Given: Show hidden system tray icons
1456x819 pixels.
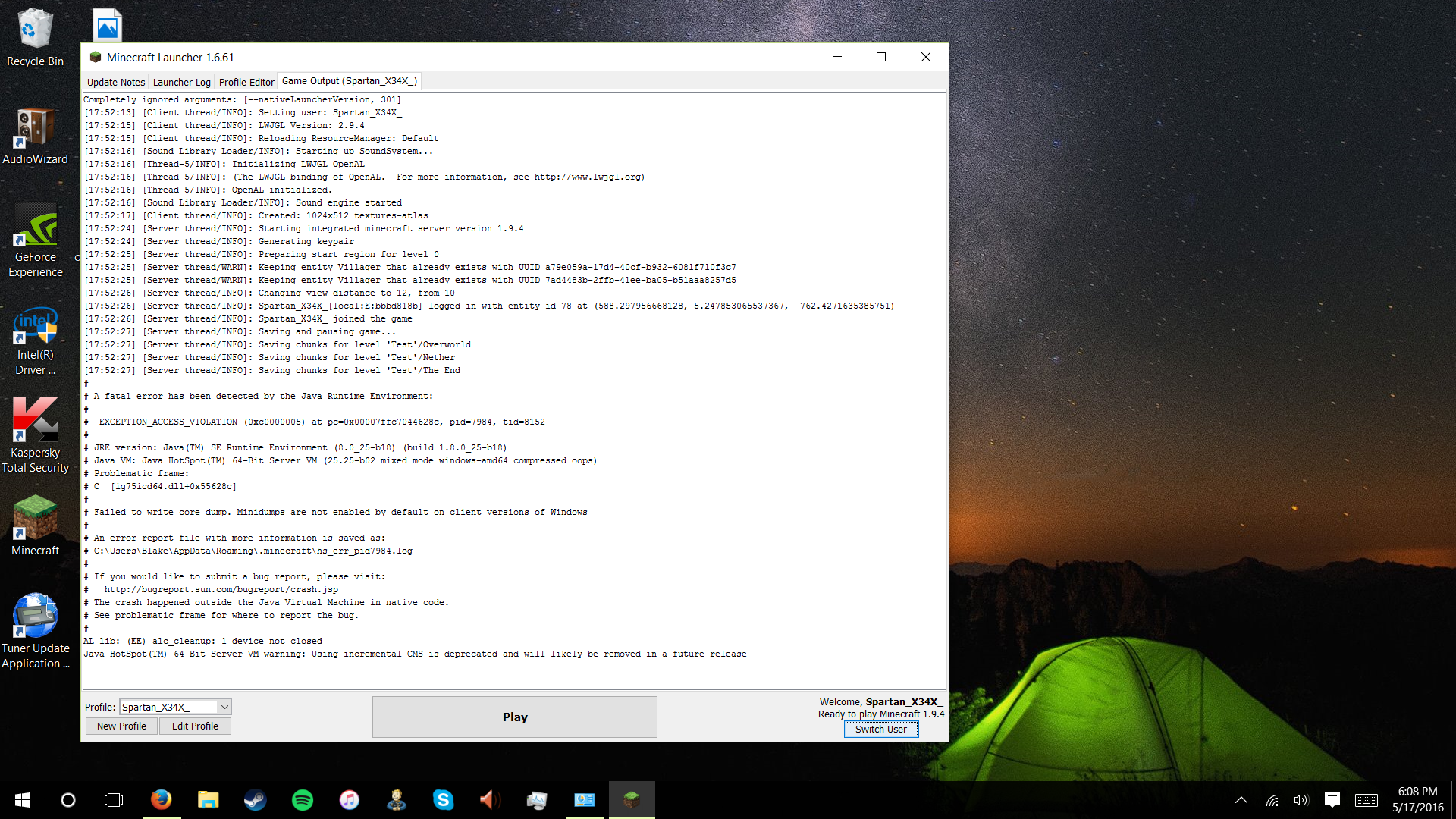Looking at the screenshot, I should [x=1241, y=800].
